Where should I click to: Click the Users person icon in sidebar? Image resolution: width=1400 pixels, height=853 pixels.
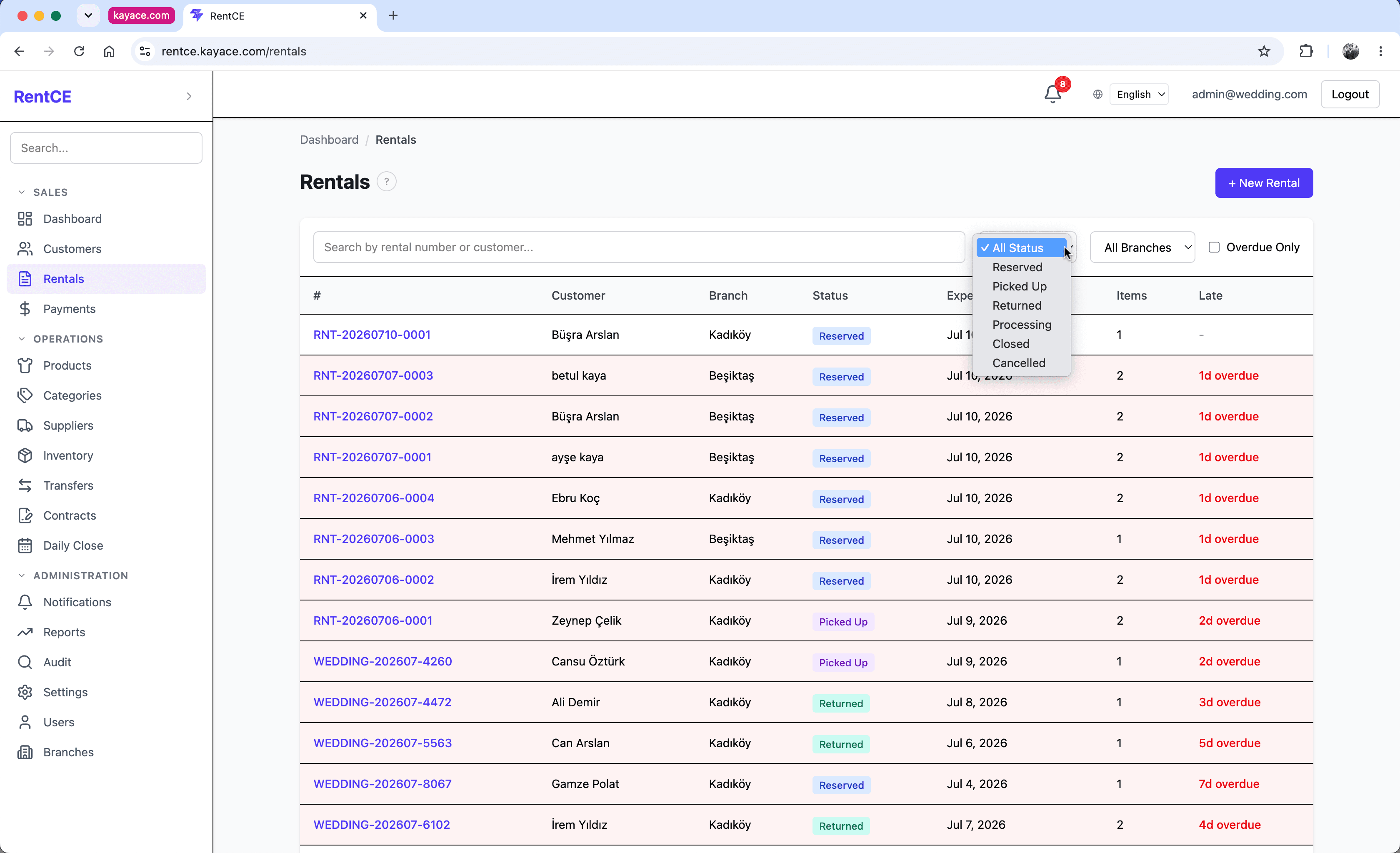[25, 722]
